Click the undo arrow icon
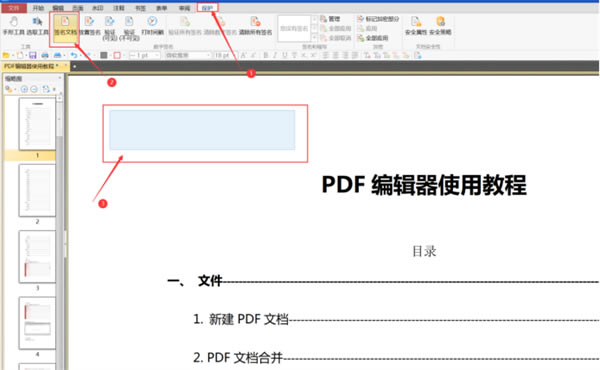The width and height of the screenshot is (600, 370). [x=73, y=55]
